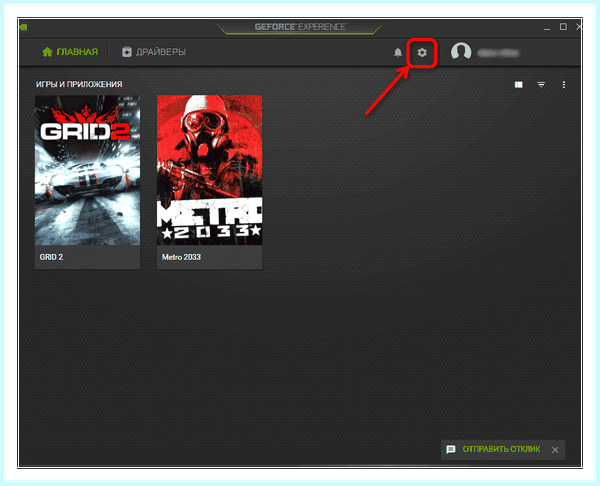The image size is (600, 486).
Task: Switch to the Драйверы tab
Action: click(x=154, y=52)
